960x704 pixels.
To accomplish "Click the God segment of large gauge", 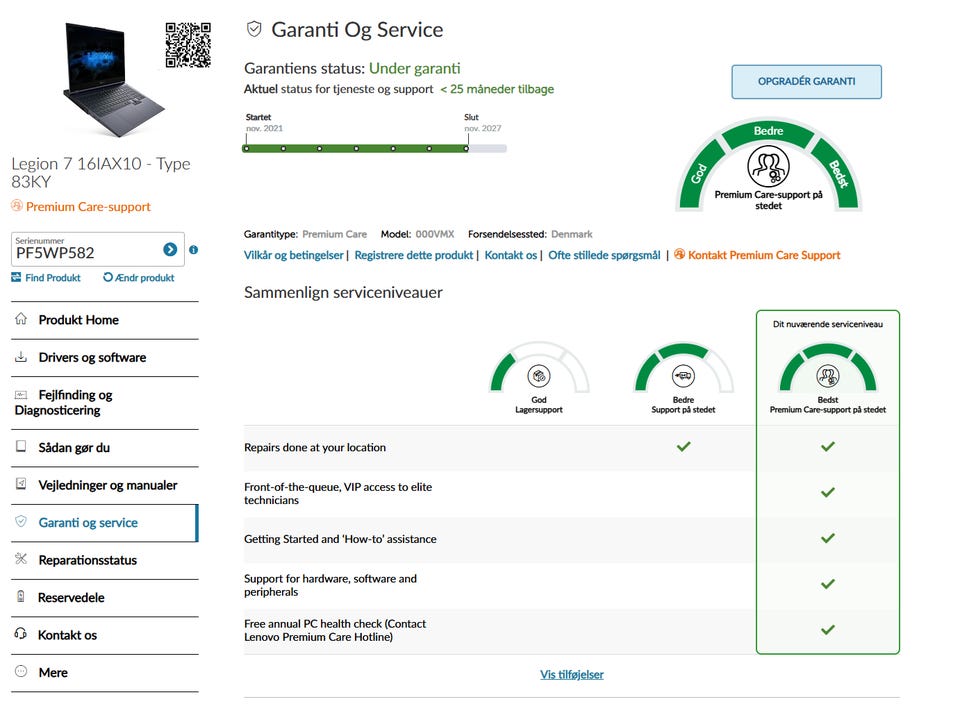I will 699,174.
